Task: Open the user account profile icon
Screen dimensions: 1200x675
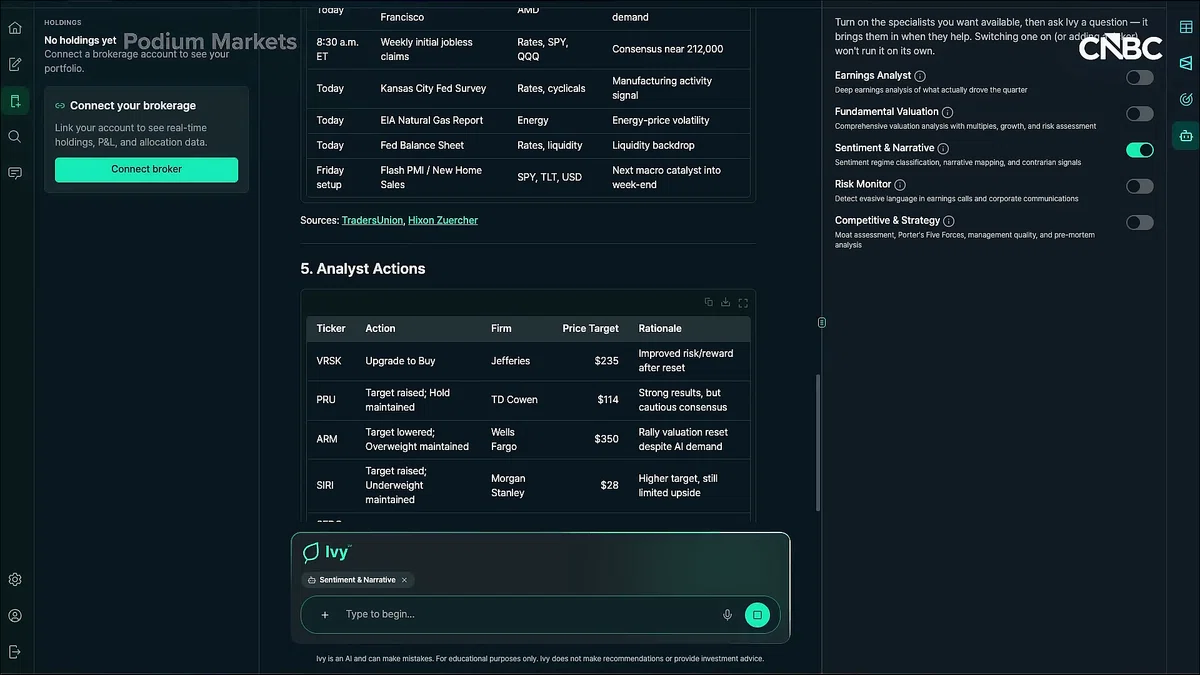Action: [15, 616]
